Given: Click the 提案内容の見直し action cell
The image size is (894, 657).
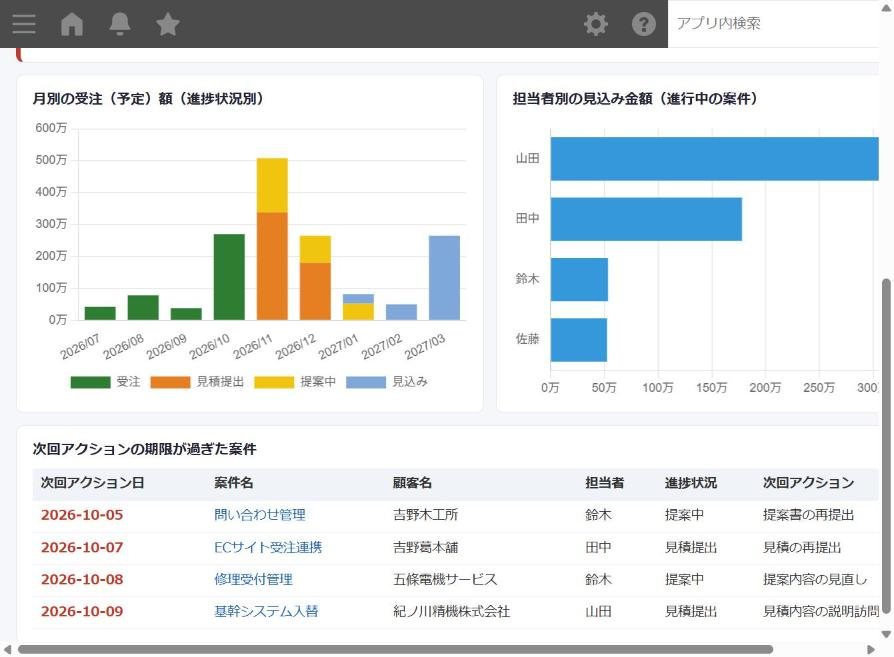Looking at the screenshot, I should (815, 579).
